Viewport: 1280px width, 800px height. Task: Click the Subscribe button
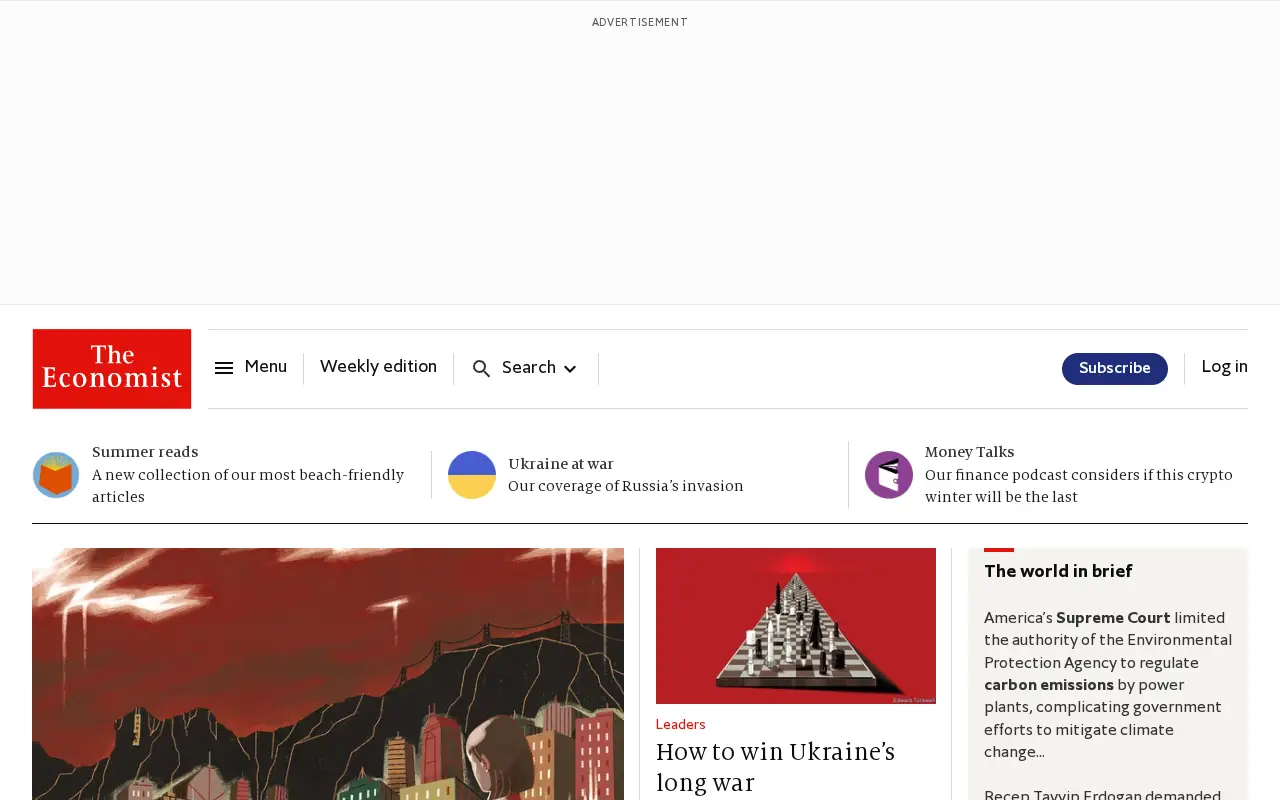tap(1114, 369)
